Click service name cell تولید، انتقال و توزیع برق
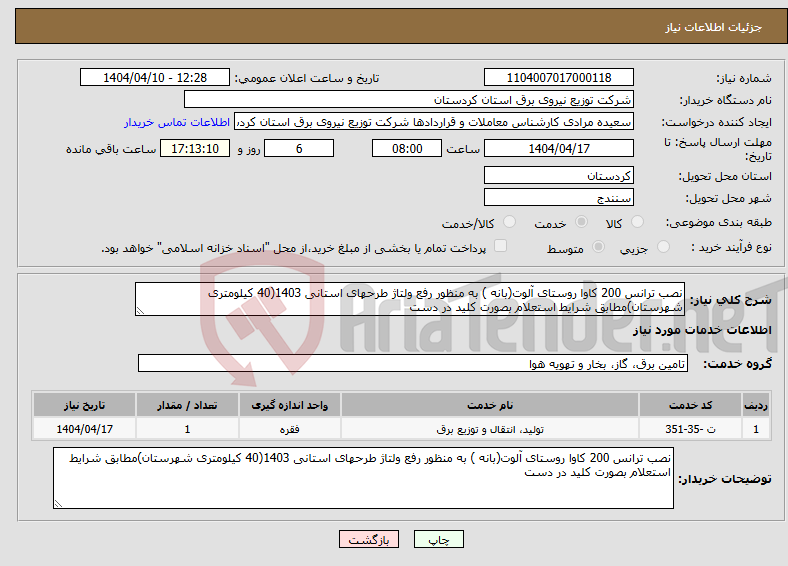Image resolution: width=788 pixels, height=566 pixels. click(x=490, y=429)
